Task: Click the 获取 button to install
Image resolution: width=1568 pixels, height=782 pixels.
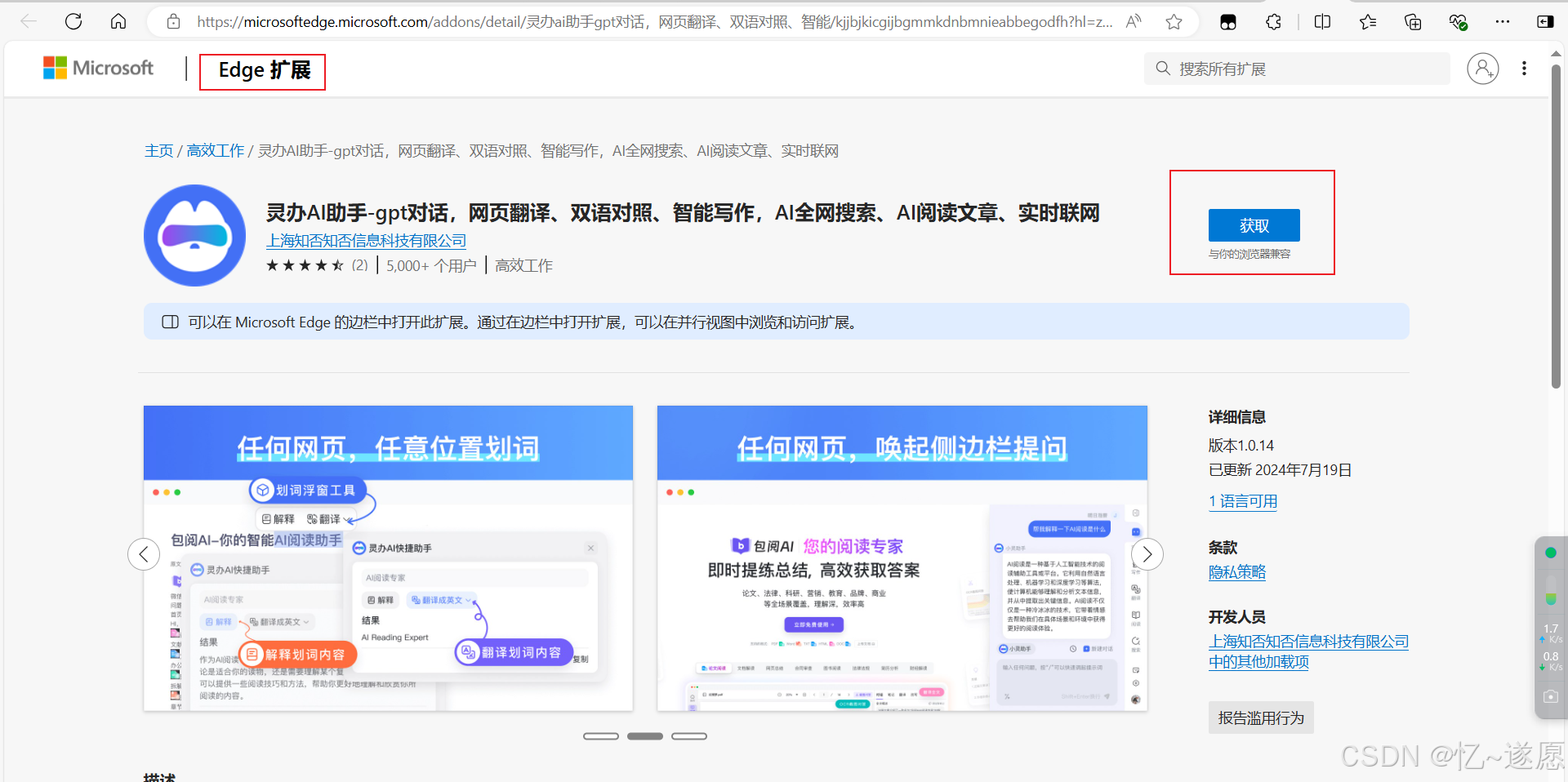Action: point(1254,225)
